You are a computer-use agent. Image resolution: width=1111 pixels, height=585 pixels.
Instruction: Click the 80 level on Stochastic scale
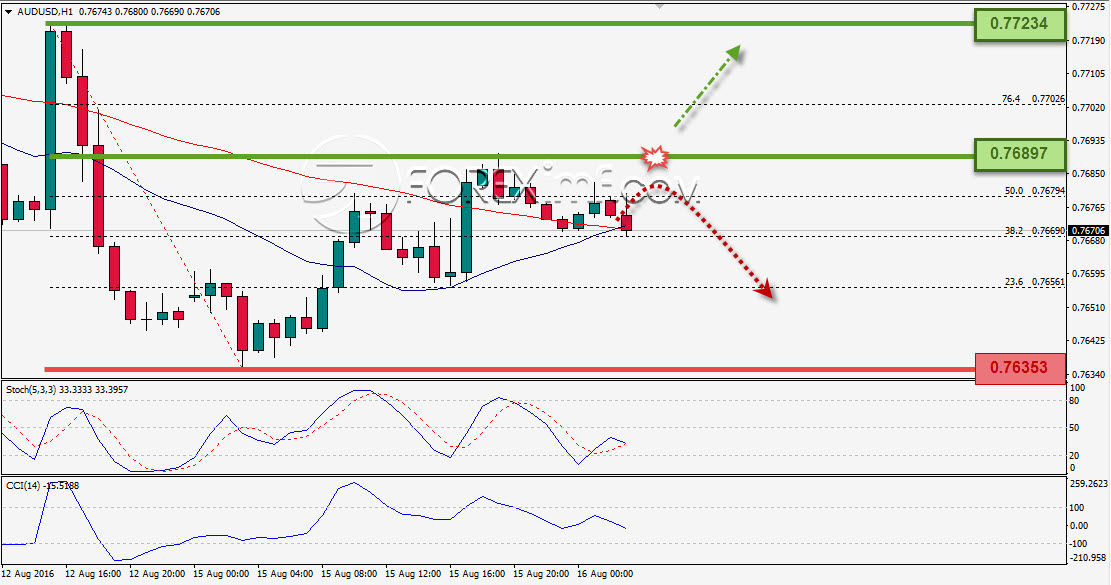[1075, 401]
